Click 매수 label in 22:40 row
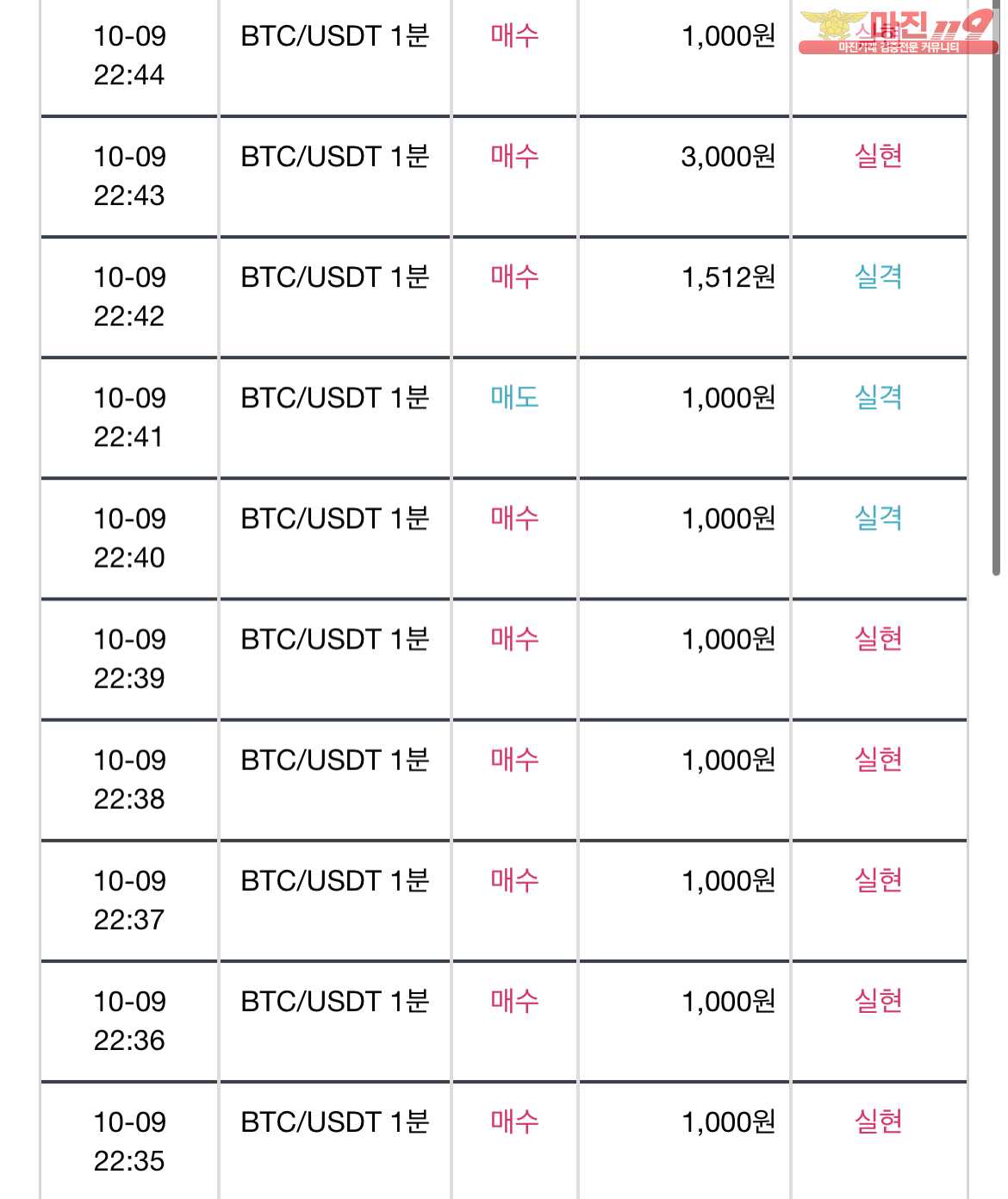The image size is (1008, 1199). click(514, 518)
